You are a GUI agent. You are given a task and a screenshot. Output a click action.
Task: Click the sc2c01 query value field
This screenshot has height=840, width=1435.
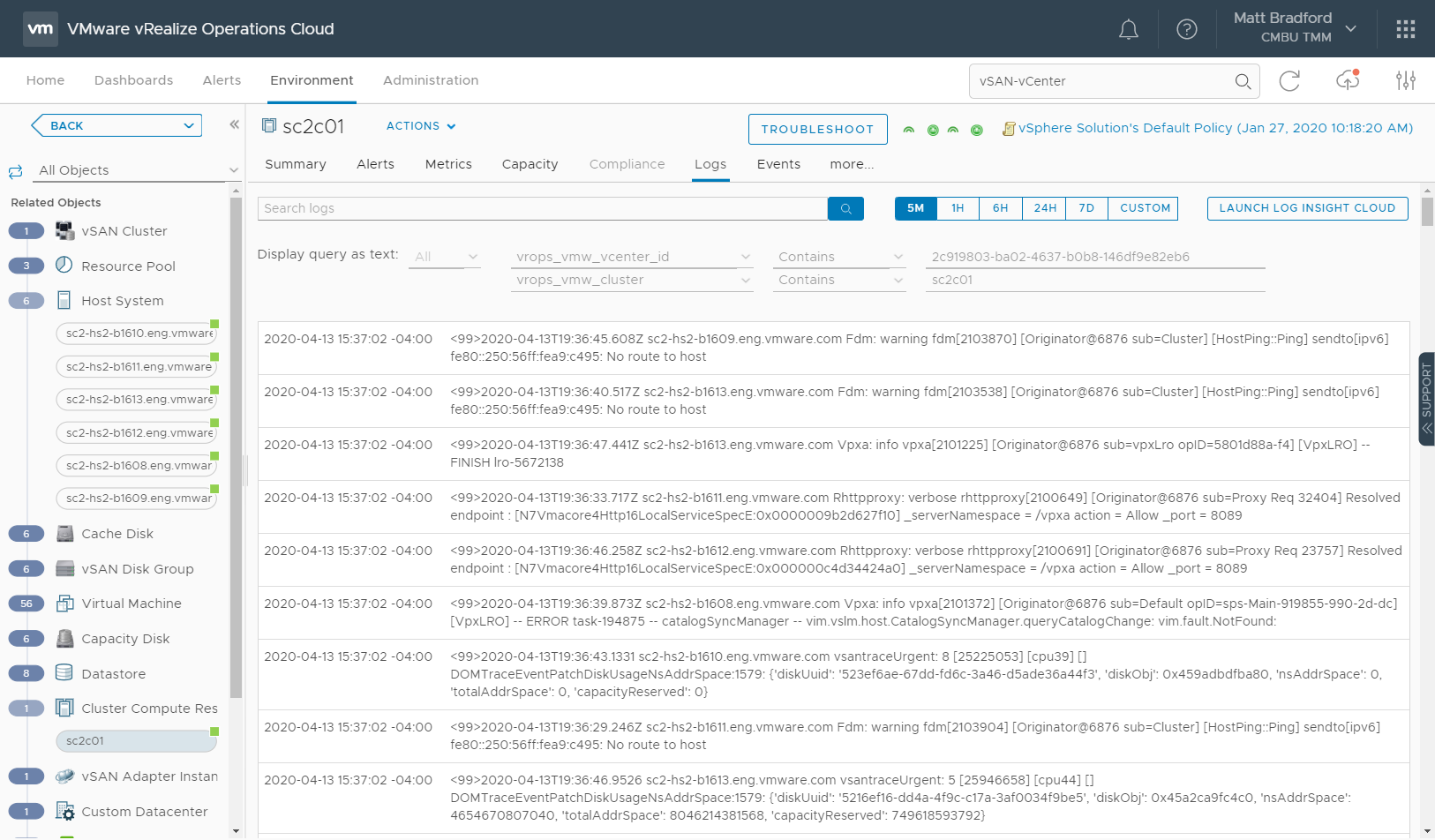click(1095, 280)
